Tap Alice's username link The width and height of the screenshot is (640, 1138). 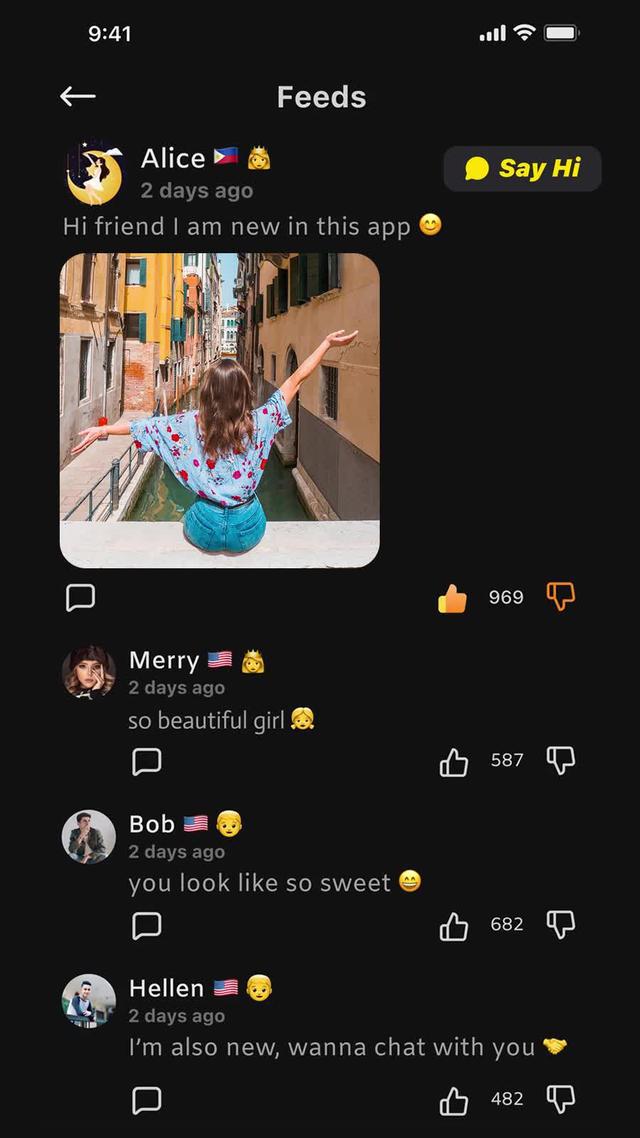point(173,158)
